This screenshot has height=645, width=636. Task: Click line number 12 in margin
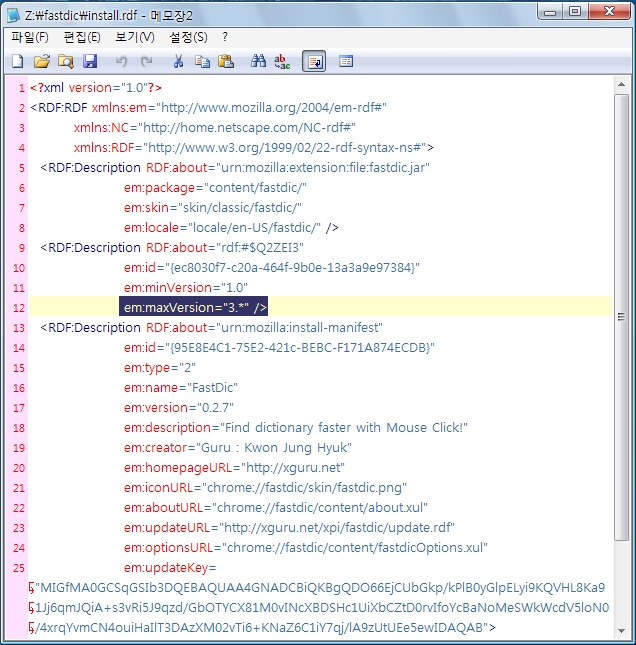19,308
